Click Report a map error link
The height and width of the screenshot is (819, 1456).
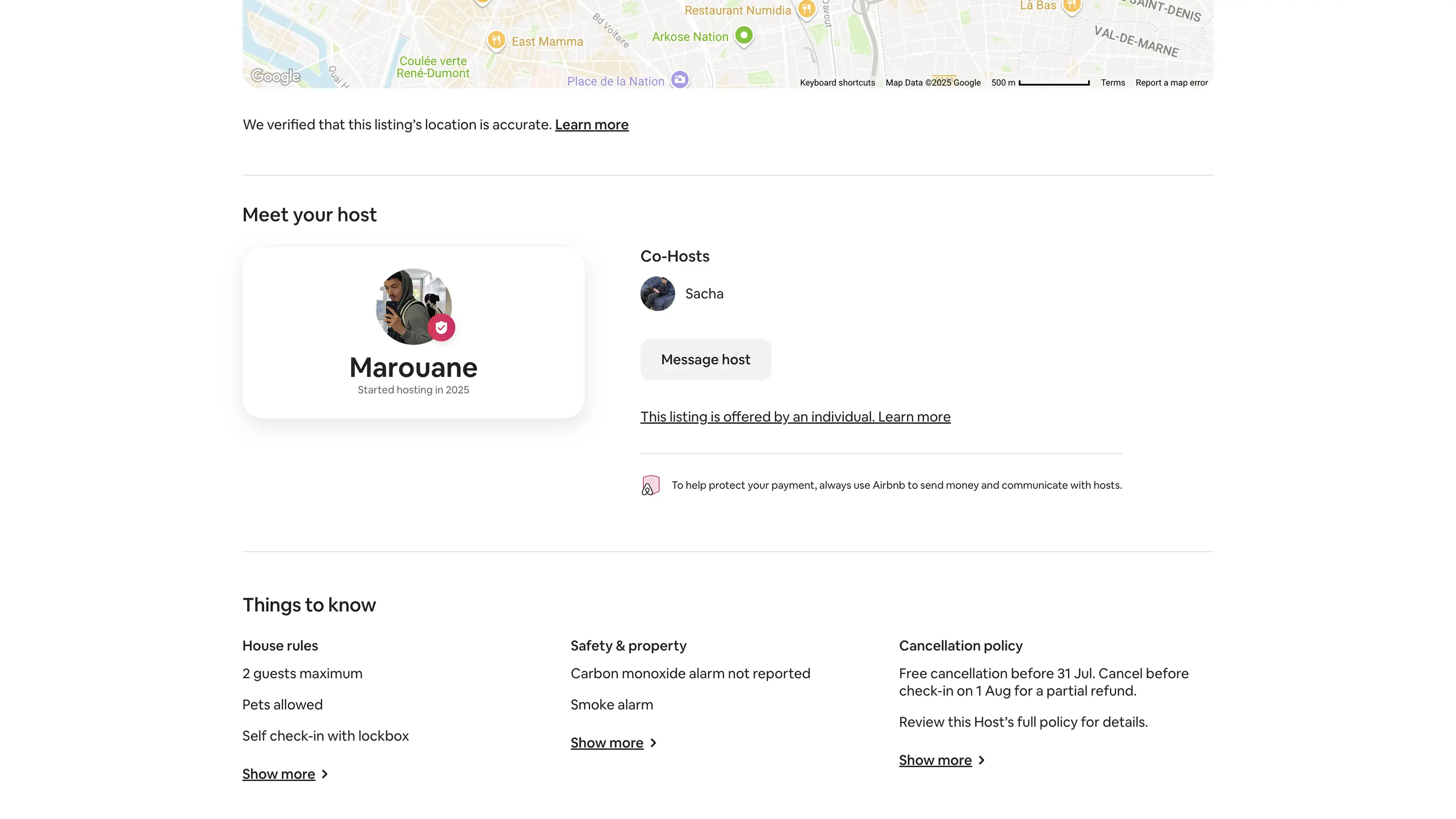[x=1171, y=83]
